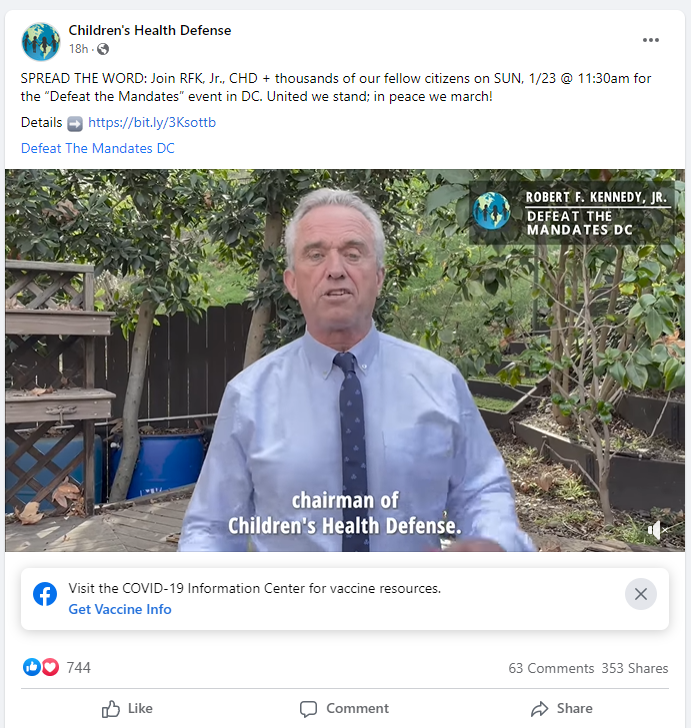Unmute the video with the speaker icon
Screen dimensions: 691x728
(655, 529)
